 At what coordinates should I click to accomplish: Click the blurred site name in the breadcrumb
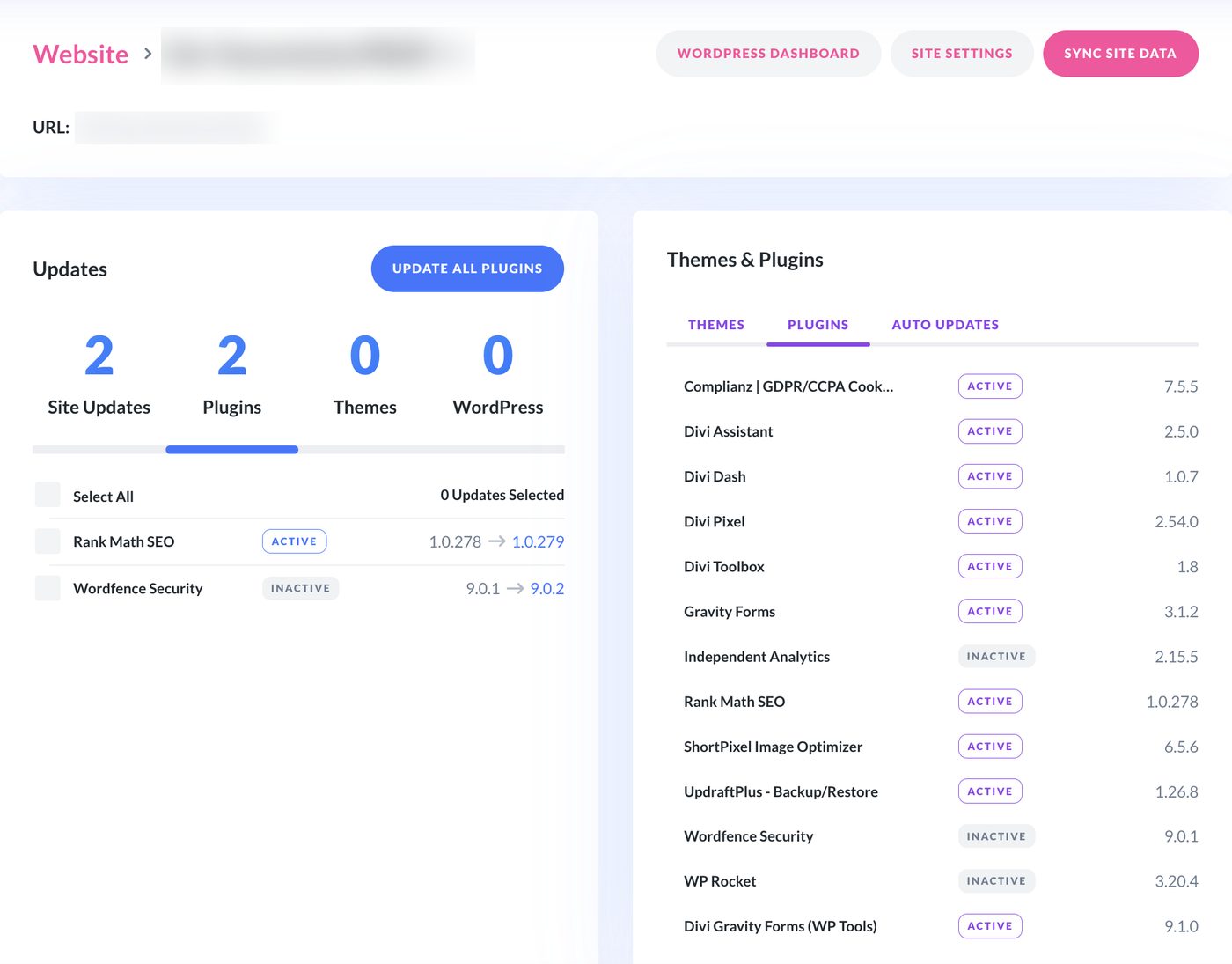318,55
